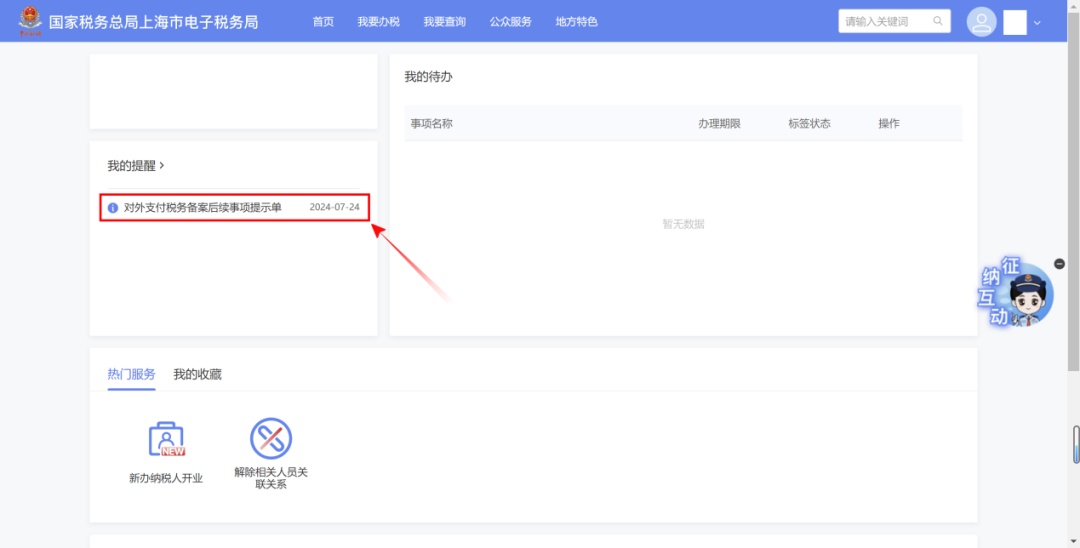Select 地方特色 in the top navigation
The image size is (1080, 548).
point(577,22)
